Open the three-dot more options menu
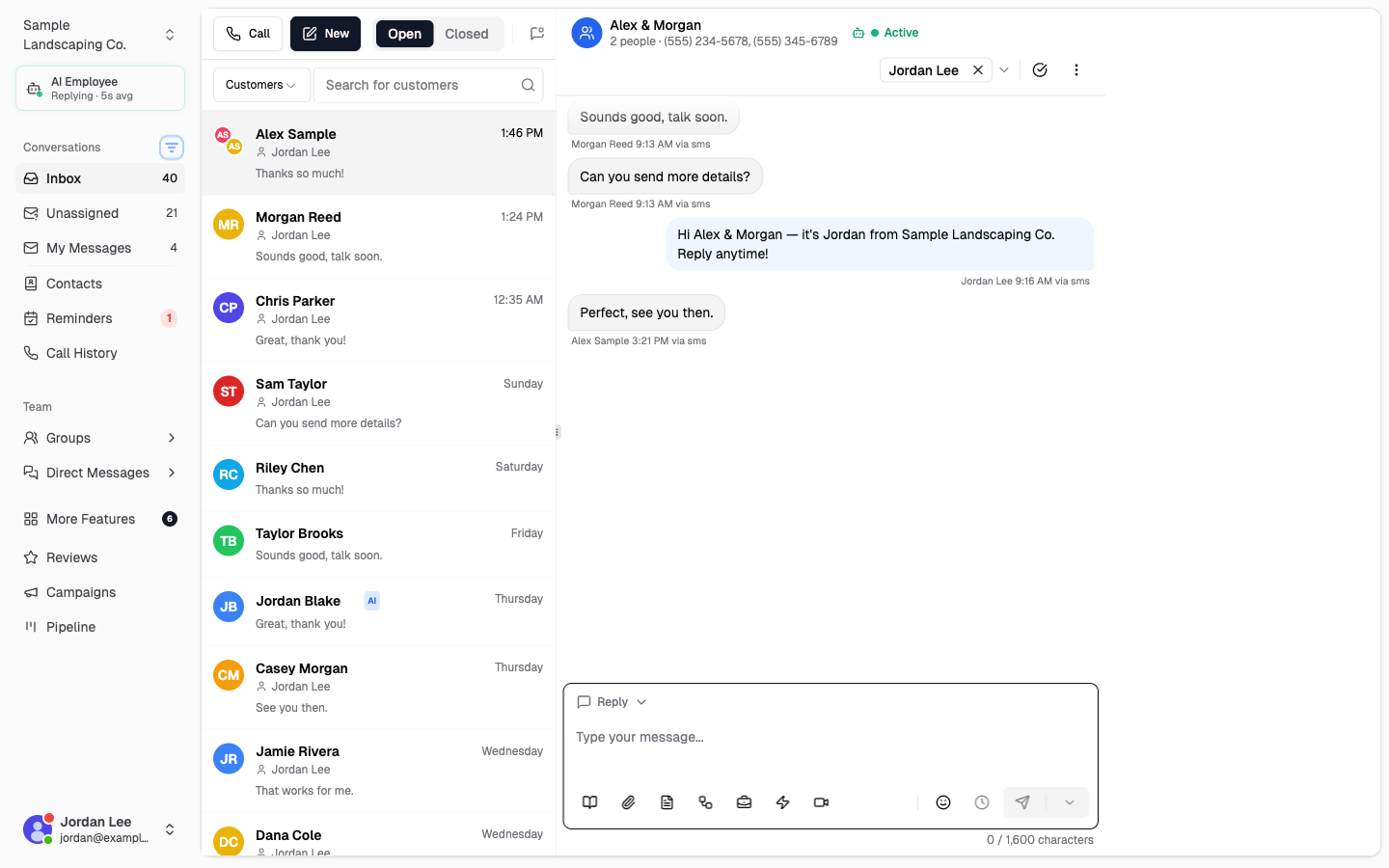 coord(1076,70)
